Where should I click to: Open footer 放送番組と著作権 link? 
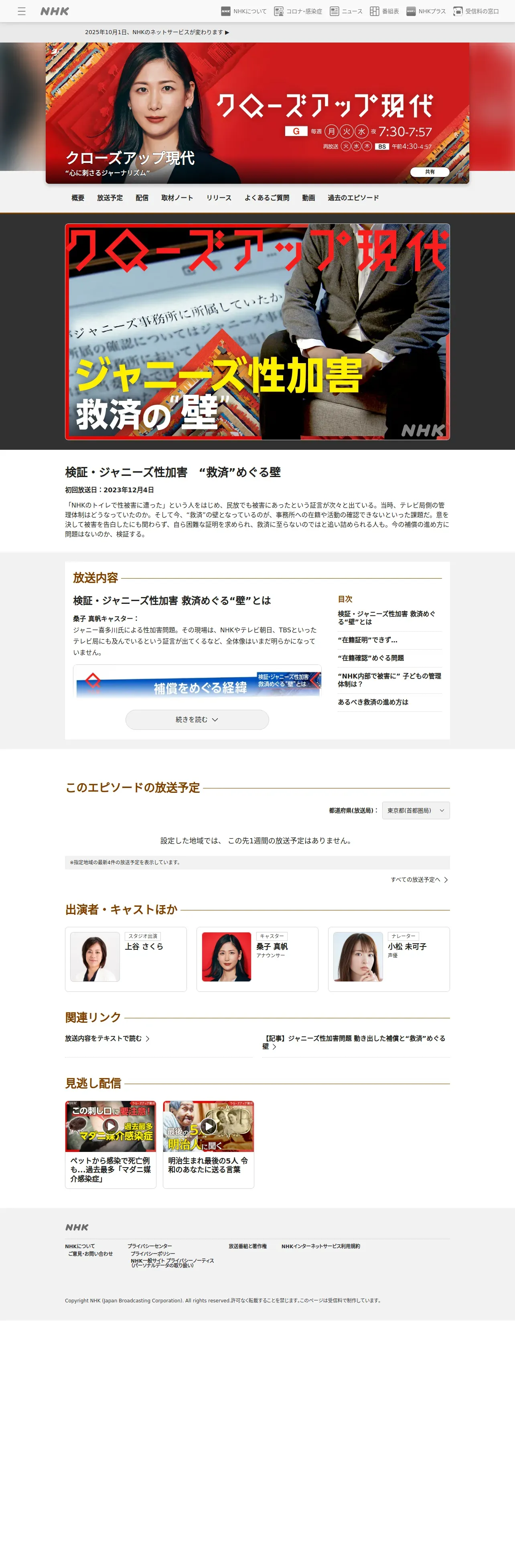(248, 1246)
